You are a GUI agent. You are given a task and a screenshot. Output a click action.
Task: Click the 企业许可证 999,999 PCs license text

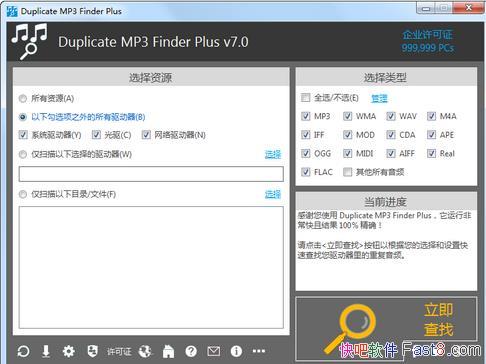427,41
